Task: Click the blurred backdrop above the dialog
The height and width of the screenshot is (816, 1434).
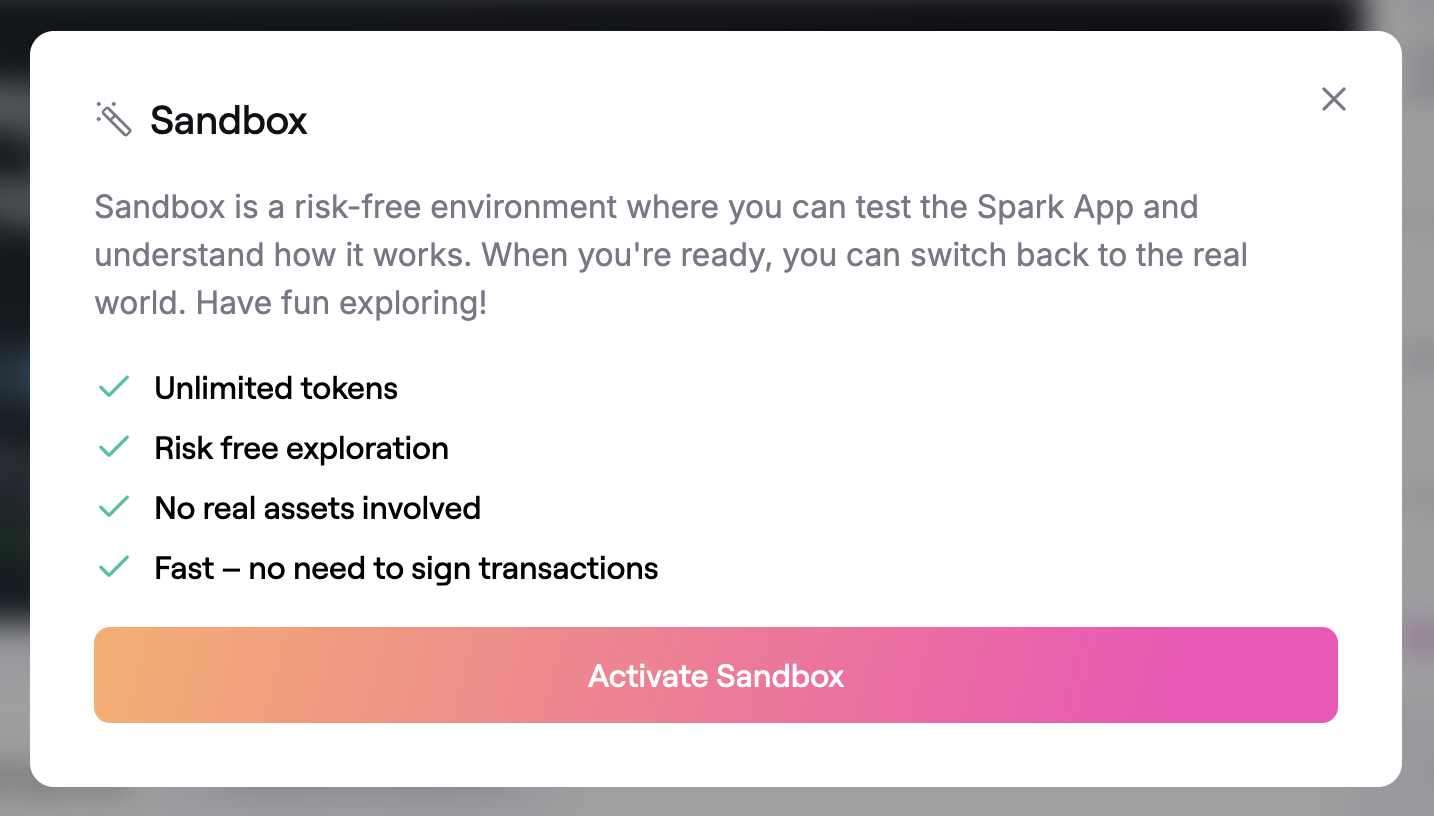Action: coord(700,14)
